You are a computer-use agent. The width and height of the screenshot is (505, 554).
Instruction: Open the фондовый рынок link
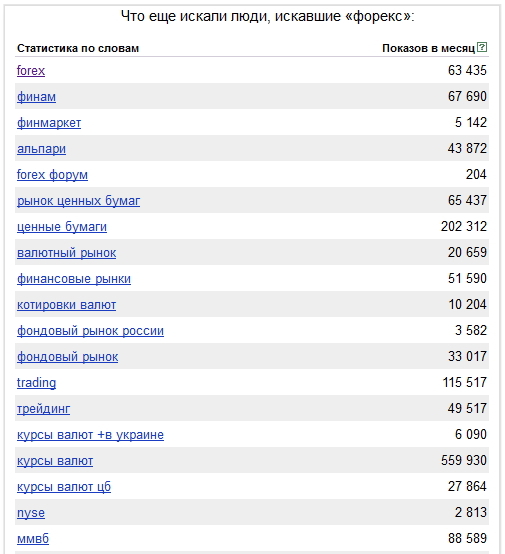67,356
